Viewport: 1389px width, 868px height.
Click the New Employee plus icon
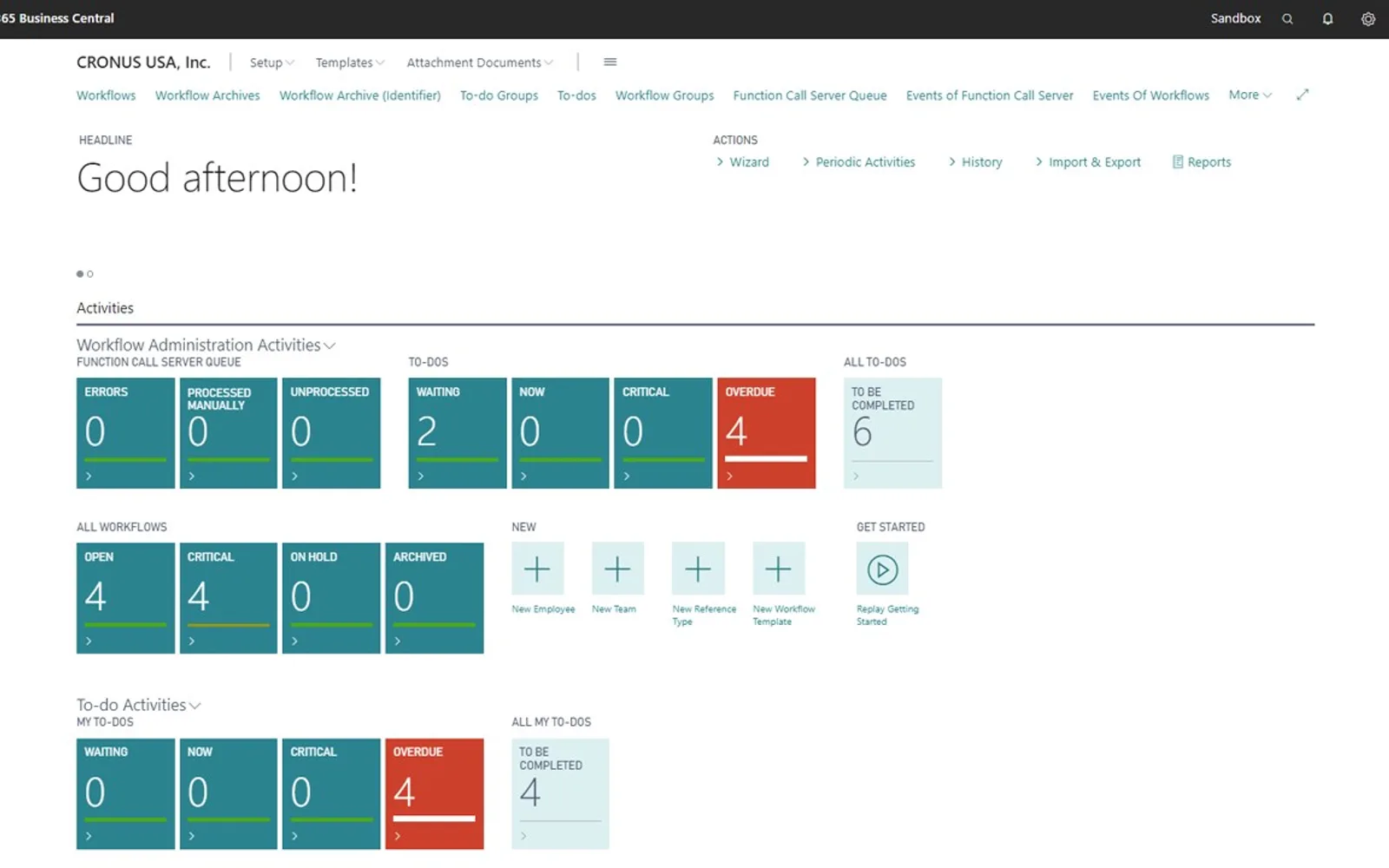[x=537, y=569]
